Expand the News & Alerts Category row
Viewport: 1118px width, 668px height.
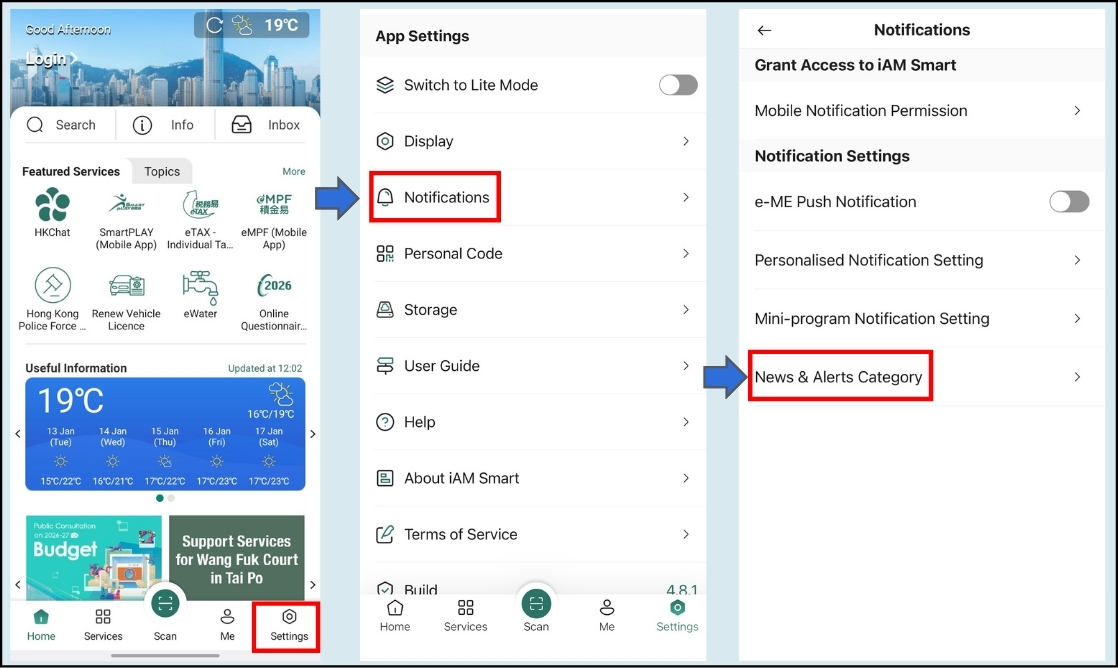(x=918, y=377)
